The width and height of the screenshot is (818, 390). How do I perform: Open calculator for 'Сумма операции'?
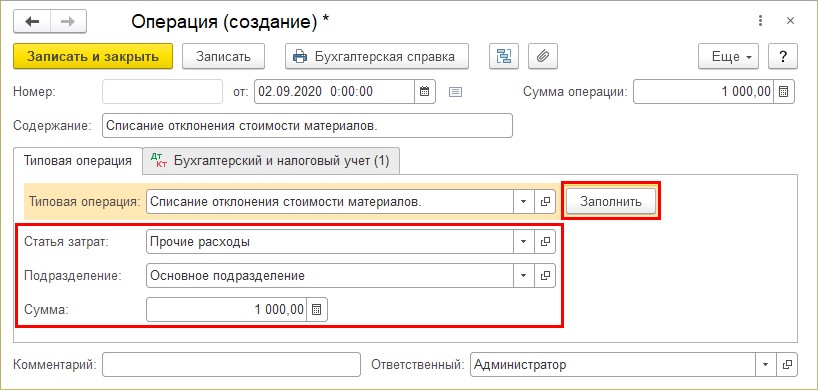point(784,92)
